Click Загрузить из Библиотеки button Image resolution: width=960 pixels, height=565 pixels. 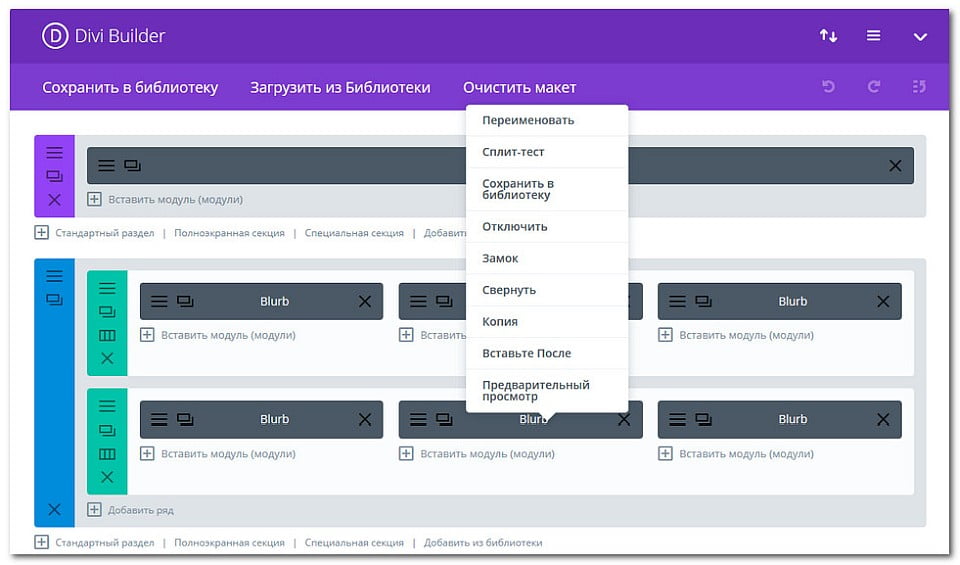(x=340, y=87)
